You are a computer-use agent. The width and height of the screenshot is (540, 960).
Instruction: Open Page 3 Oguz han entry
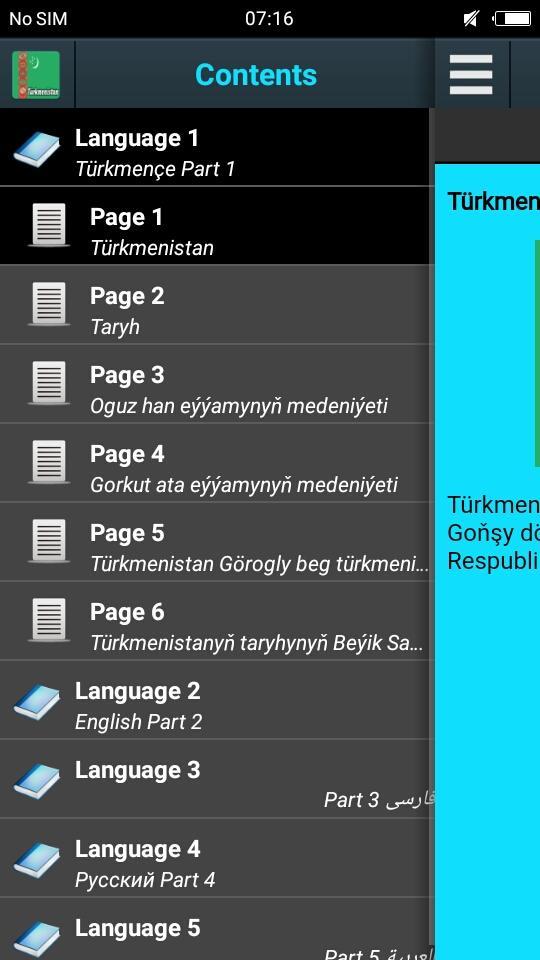point(215,383)
